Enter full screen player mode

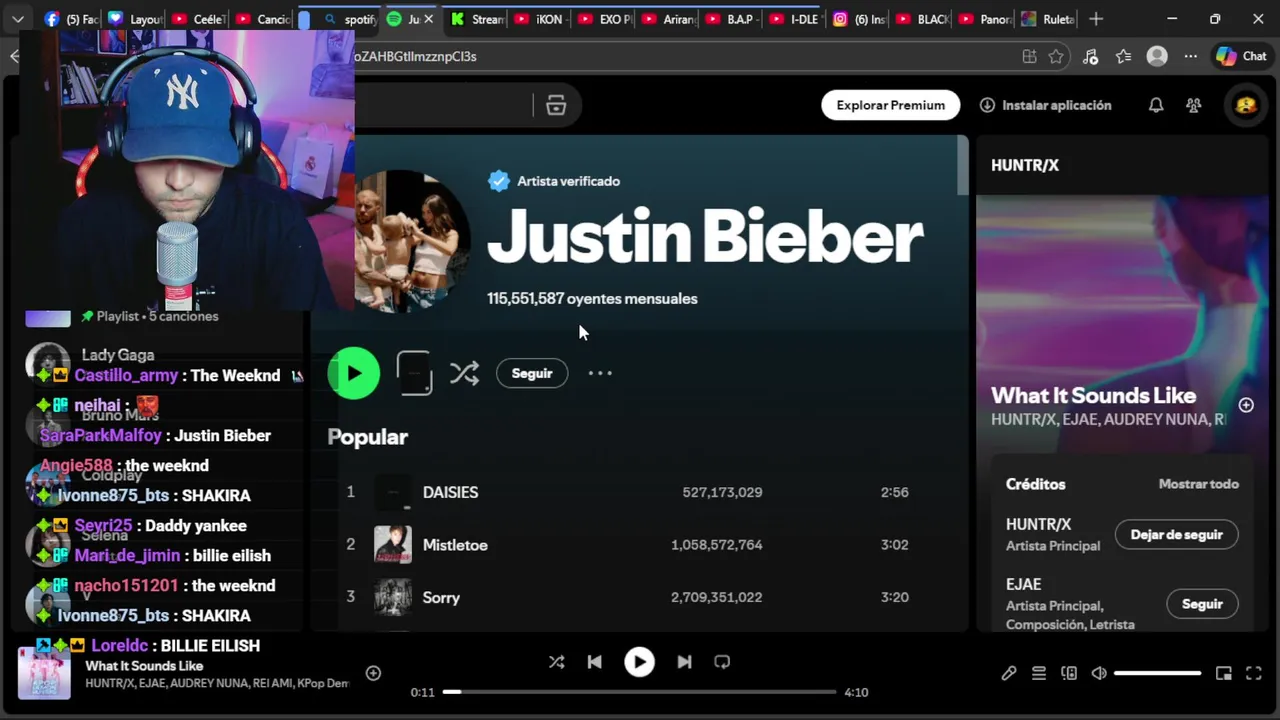pos(1254,674)
